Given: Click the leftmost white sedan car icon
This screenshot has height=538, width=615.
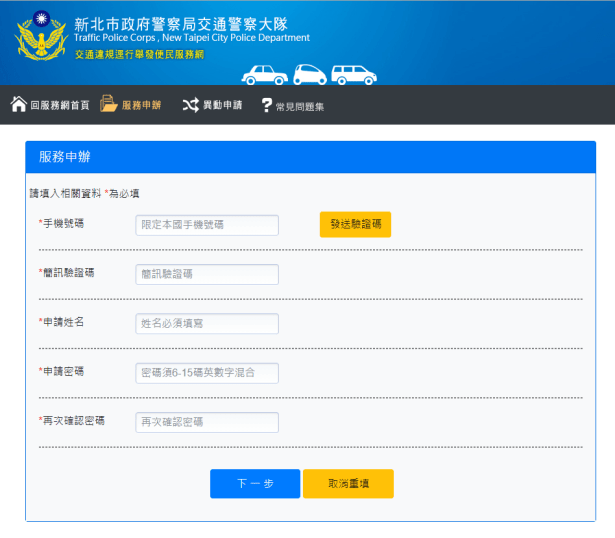Looking at the screenshot, I should click(x=264, y=75).
